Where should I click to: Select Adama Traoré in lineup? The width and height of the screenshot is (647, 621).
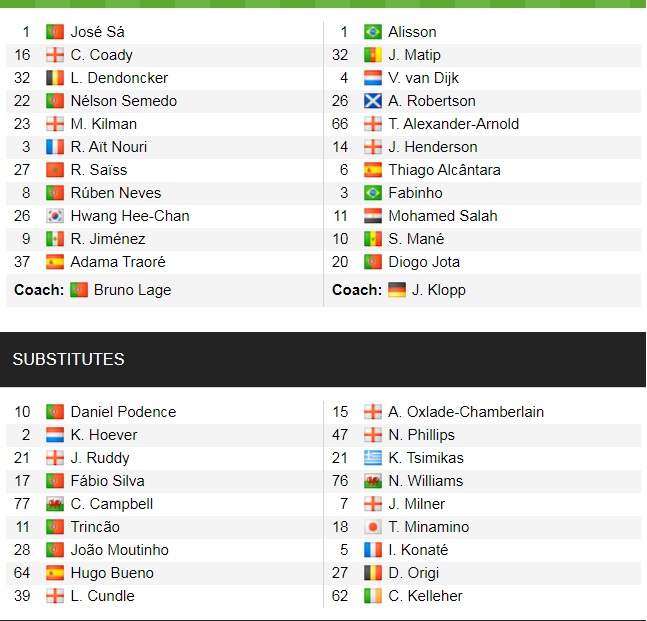[118, 262]
